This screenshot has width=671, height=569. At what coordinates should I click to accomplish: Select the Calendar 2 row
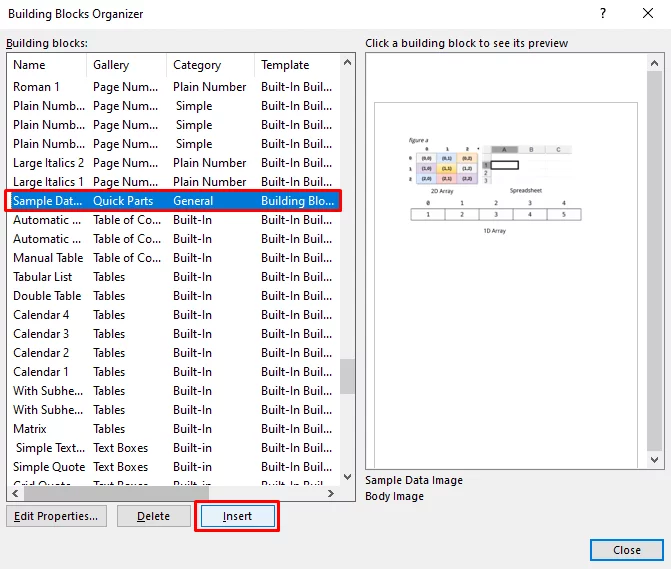click(x=174, y=353)
